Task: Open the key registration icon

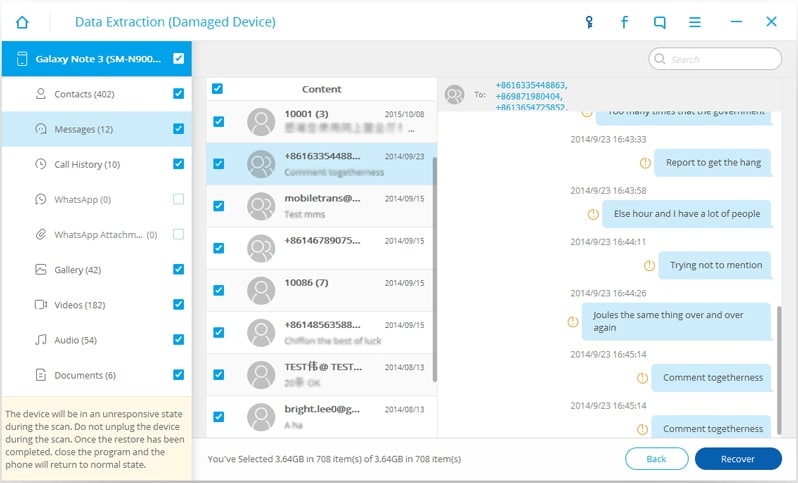Action: pos(589,22)
